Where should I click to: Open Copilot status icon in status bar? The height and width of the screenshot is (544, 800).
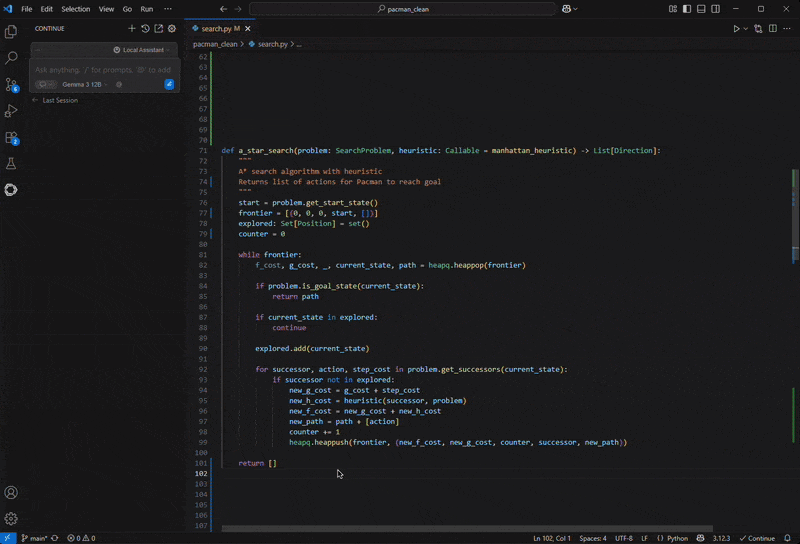[x=701, y=538]
